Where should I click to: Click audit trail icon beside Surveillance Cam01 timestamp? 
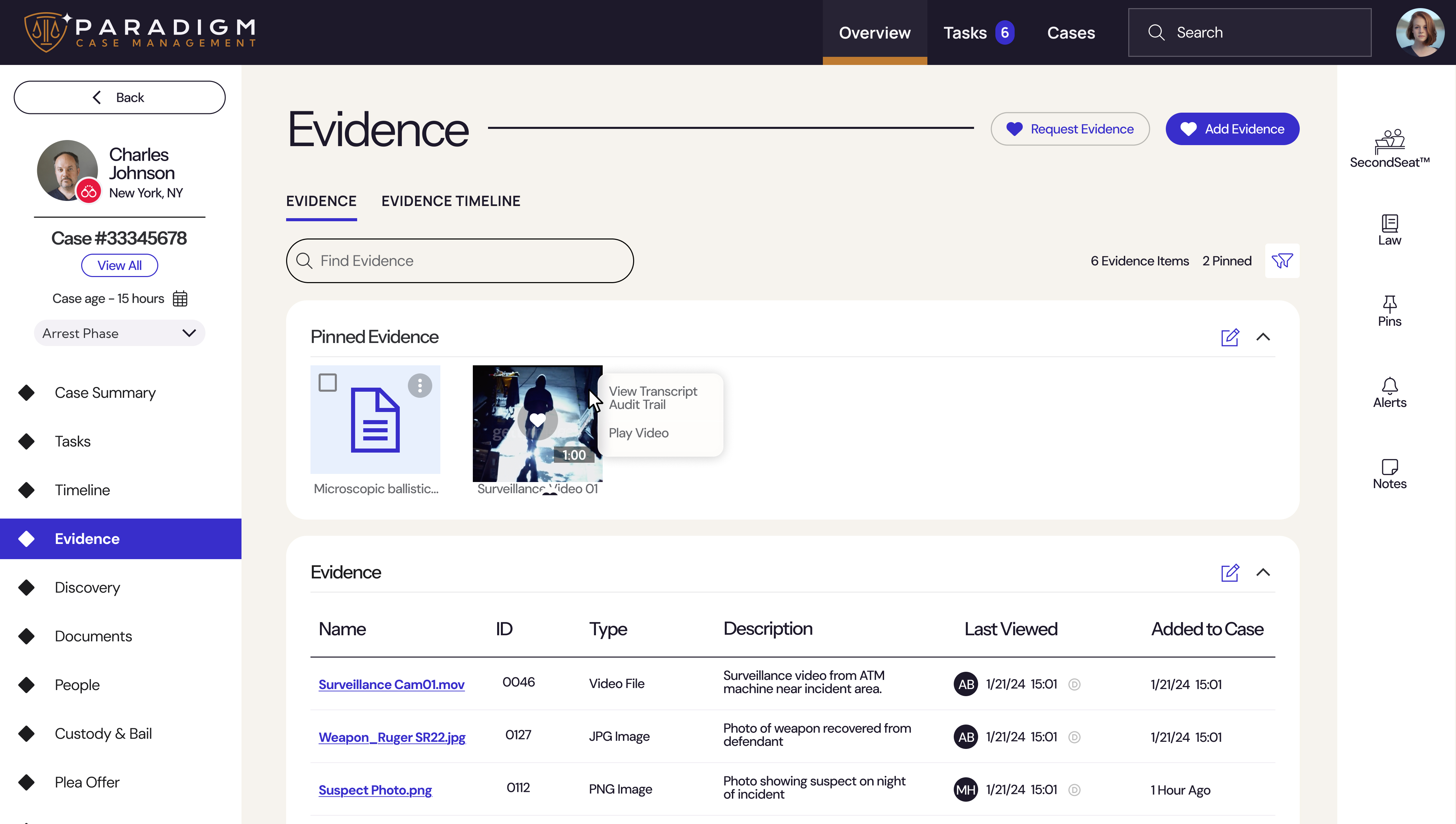pyautogui.click(x=1074, y=684)
